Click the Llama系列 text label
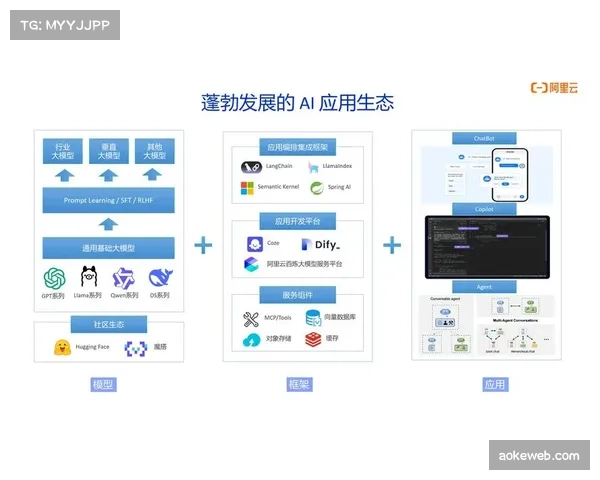Screen dimensions: 600x480 (87, 295)
